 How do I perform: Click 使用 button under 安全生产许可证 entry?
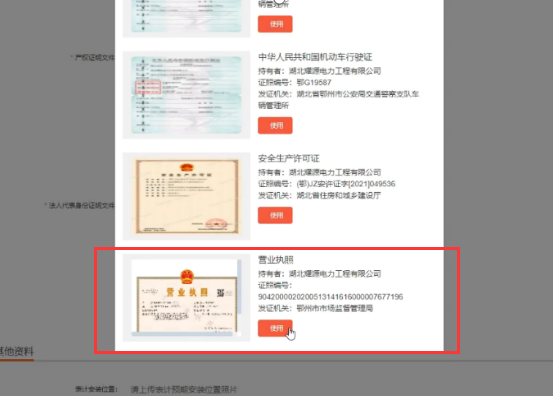click(x=275, y=215)
